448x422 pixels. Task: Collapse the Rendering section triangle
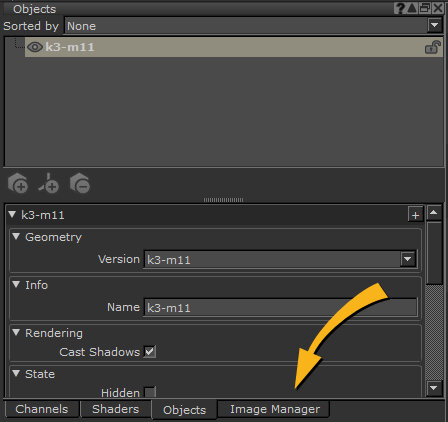point(16,332)
